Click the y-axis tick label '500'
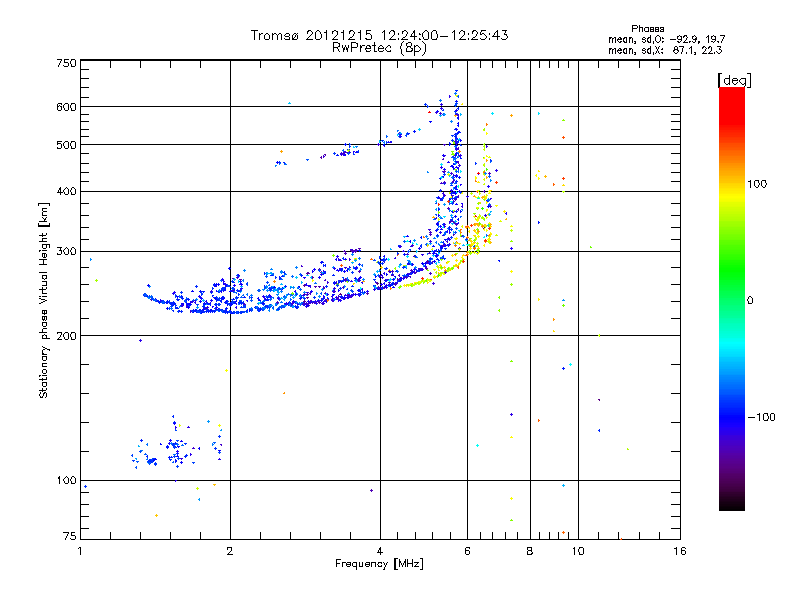This screenshot has width=800, height=600. pos(66,145)
